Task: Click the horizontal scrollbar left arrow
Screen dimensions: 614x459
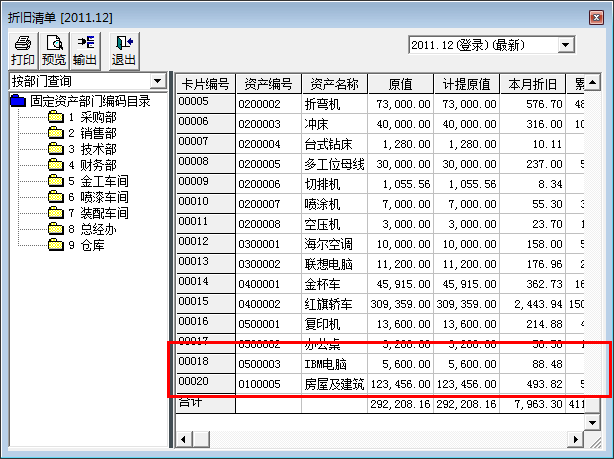Action: [x=184, y=439]
